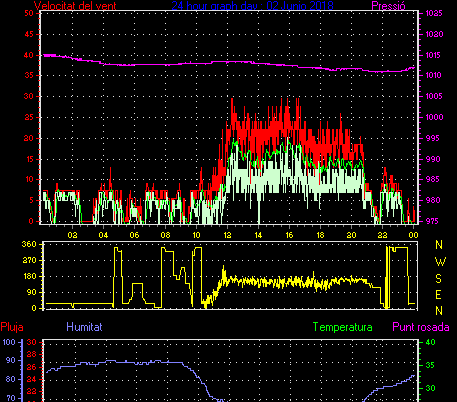
Task: Click the 'W' compass direction letter
Action: point(440,262)
